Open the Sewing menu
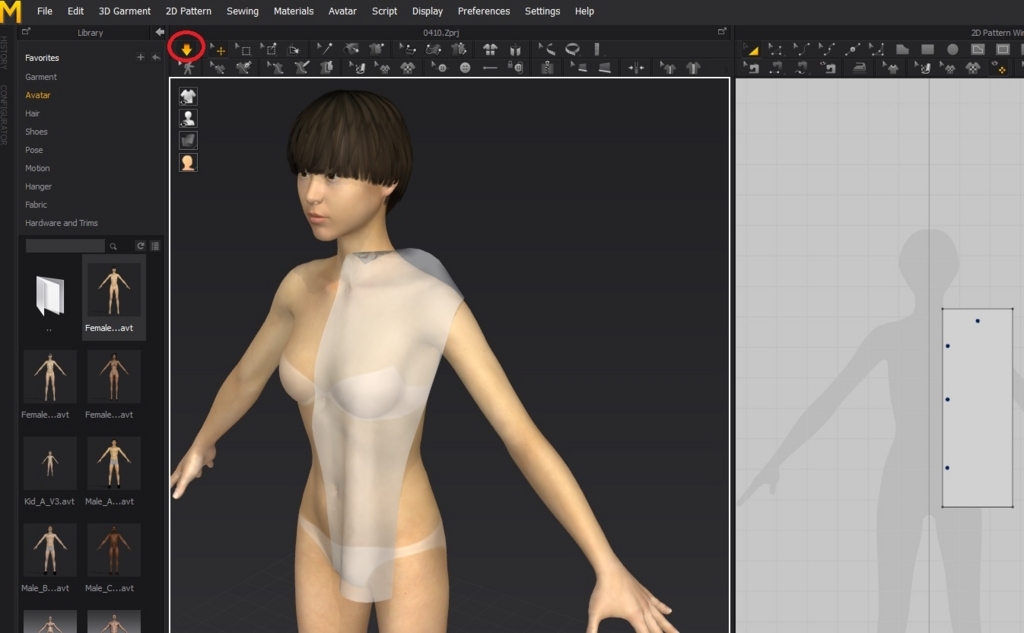1024x633 pixels. (x=242, y=11)
